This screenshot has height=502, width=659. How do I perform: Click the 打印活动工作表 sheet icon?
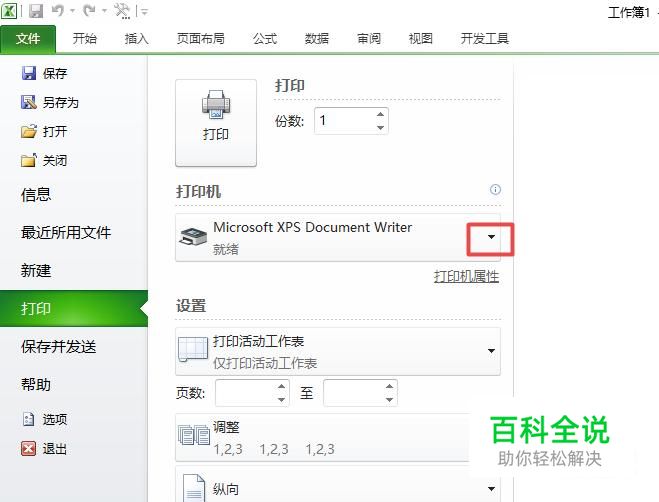(x=193, y=349)
